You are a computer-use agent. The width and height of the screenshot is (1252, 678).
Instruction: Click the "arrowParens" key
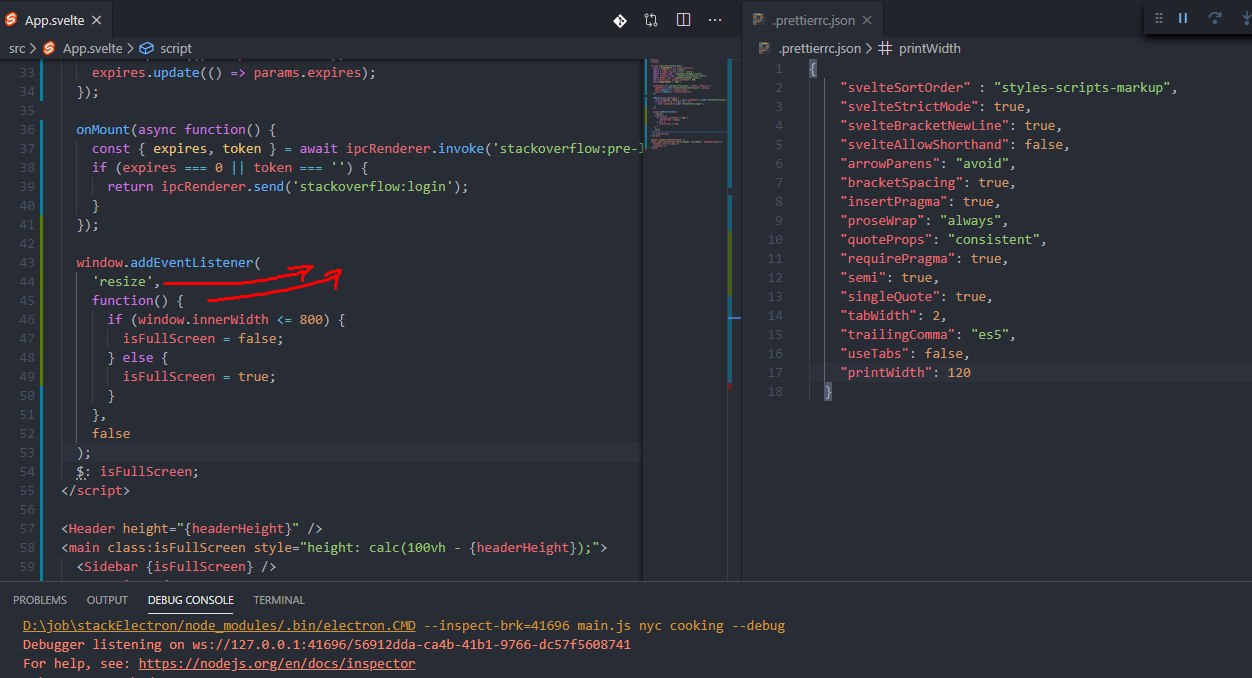coord(894,164)
